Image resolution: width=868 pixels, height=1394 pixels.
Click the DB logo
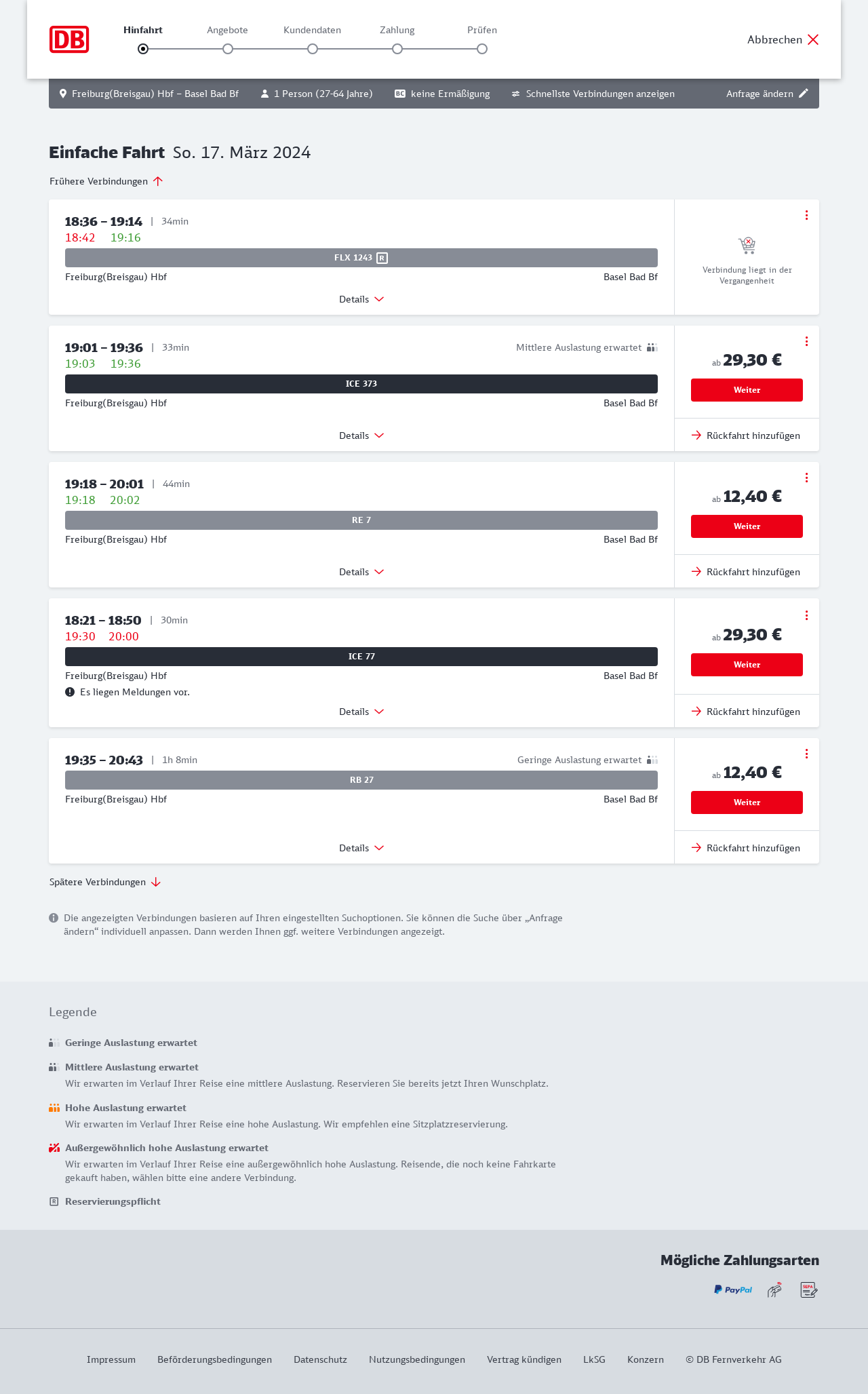tap(69, 39)
